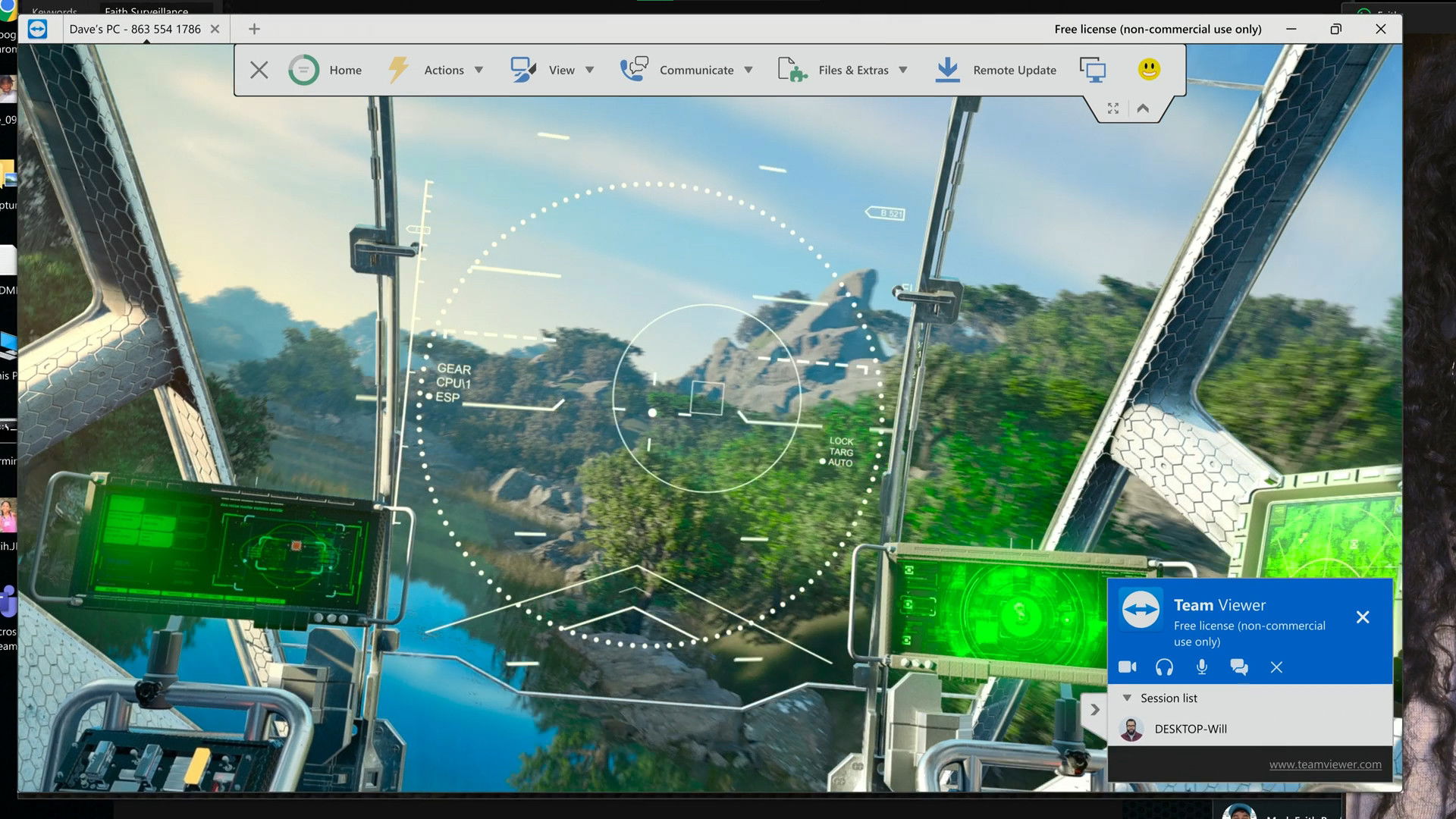This screenshot has height=819, width=1456.
Task: Open the Communicate dropdown menu
Action: point(696,70)
